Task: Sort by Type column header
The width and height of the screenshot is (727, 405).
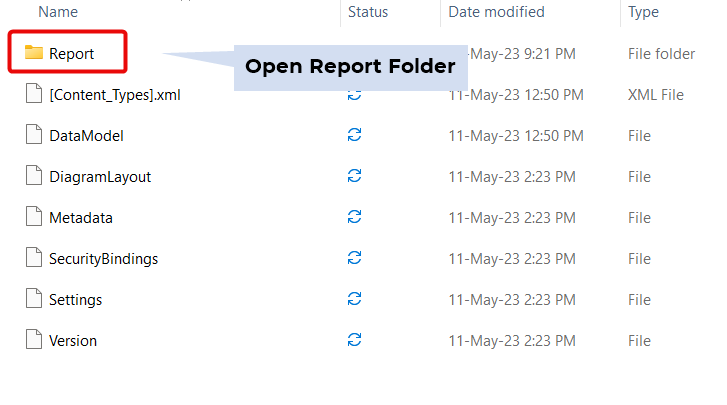Action: pos(643,12)
